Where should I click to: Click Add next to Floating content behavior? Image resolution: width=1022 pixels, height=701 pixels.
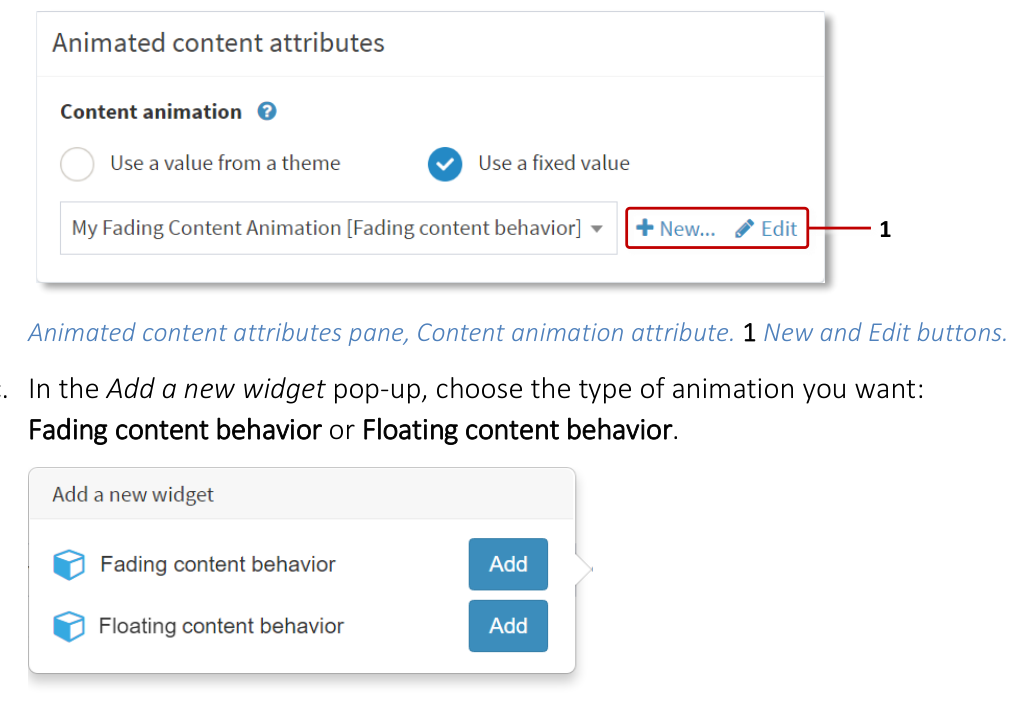point(508,626)
